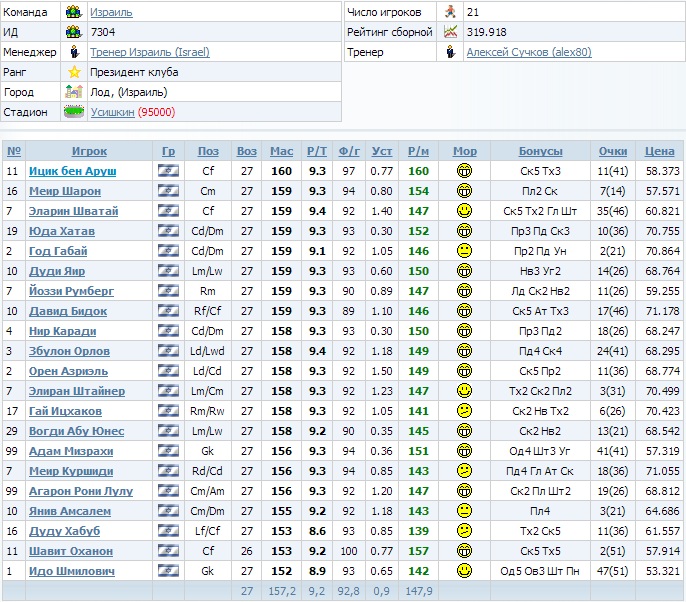Open player Шавит Оханон
This screenshot has height=602, width=686.
point(71,551)
